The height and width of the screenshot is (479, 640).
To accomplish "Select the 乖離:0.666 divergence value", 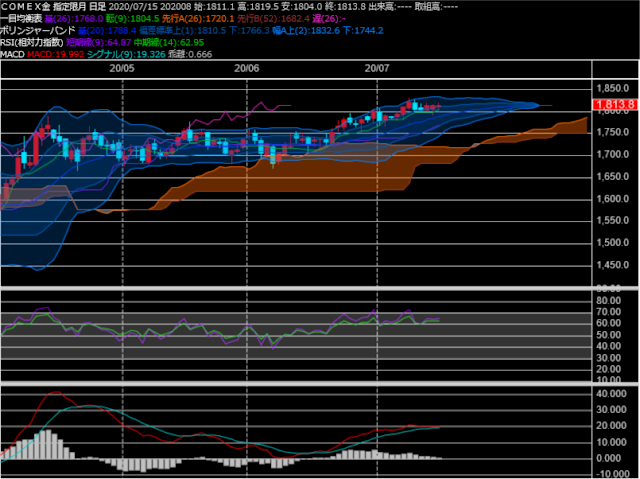I will click(190, 54).
